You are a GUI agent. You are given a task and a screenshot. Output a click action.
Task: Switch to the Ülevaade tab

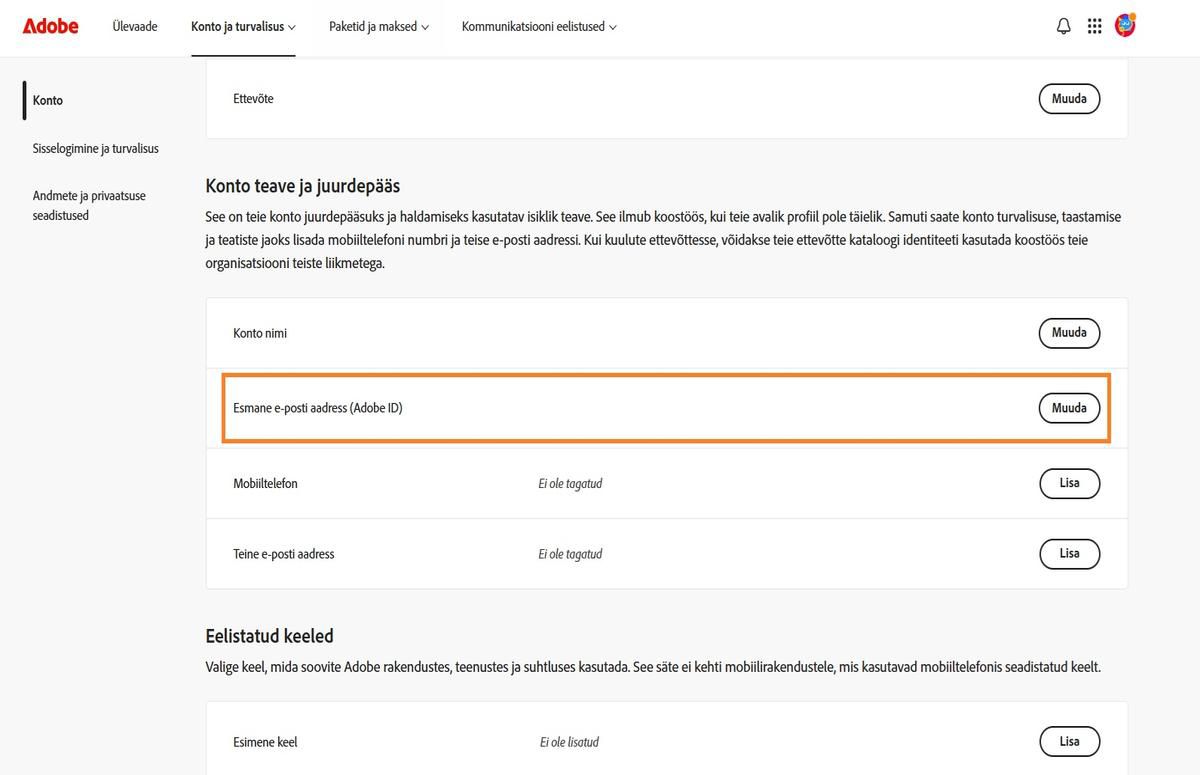coord(135,26)
